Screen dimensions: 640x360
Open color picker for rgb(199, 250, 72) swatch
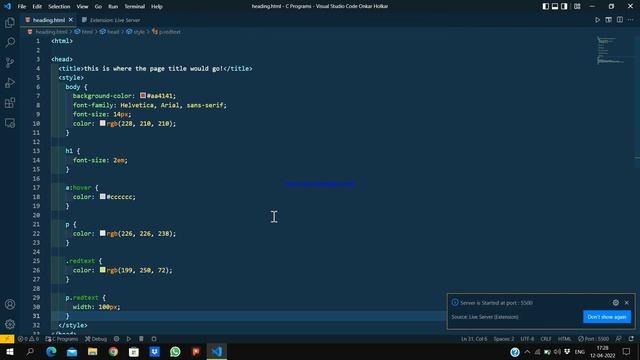pyautogui.click(x=102, y=270)
